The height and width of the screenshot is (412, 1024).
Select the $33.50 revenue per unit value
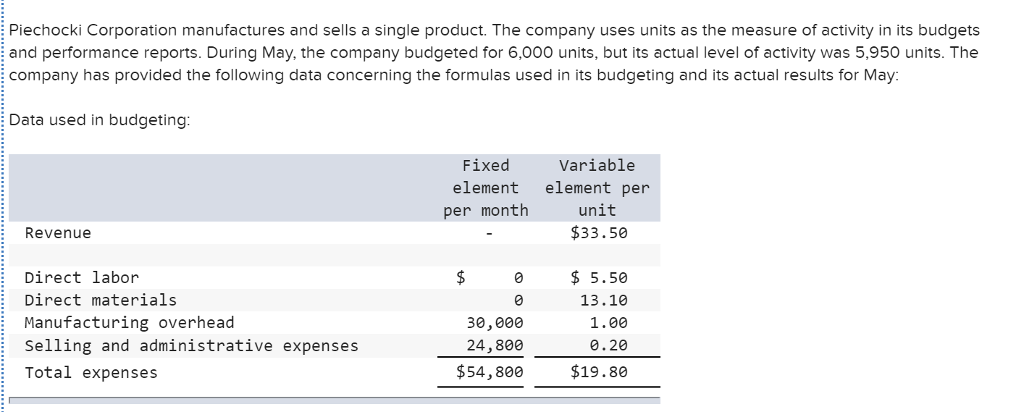pyautogui.click(x=598, y=233)
